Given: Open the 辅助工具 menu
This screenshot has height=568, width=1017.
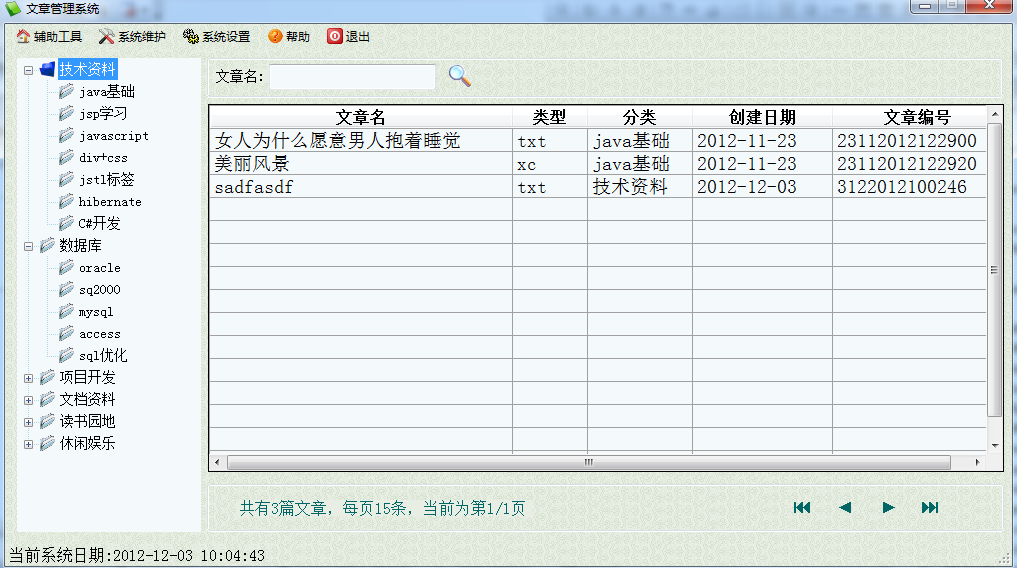Looking at the screenshot, I should tap(50, 36).
